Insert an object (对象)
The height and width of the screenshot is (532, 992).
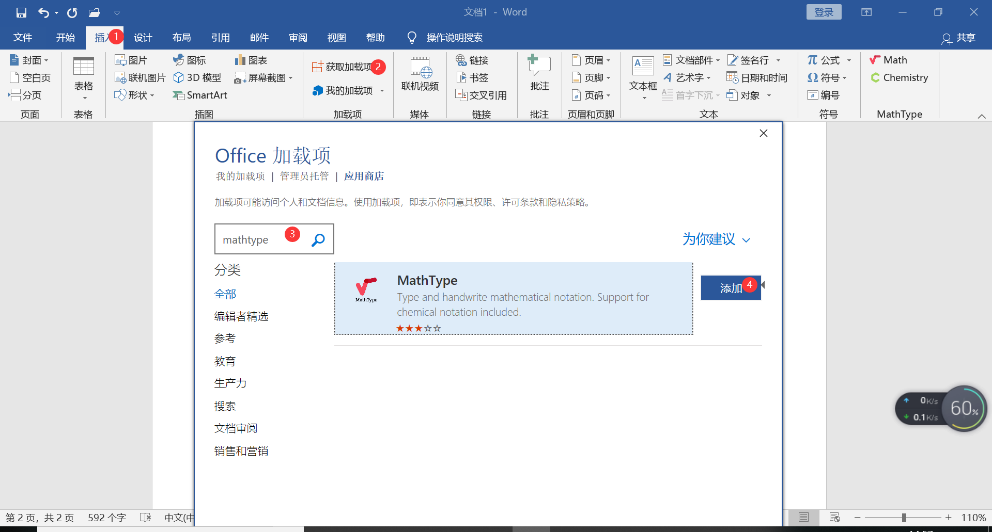[749, 96]
